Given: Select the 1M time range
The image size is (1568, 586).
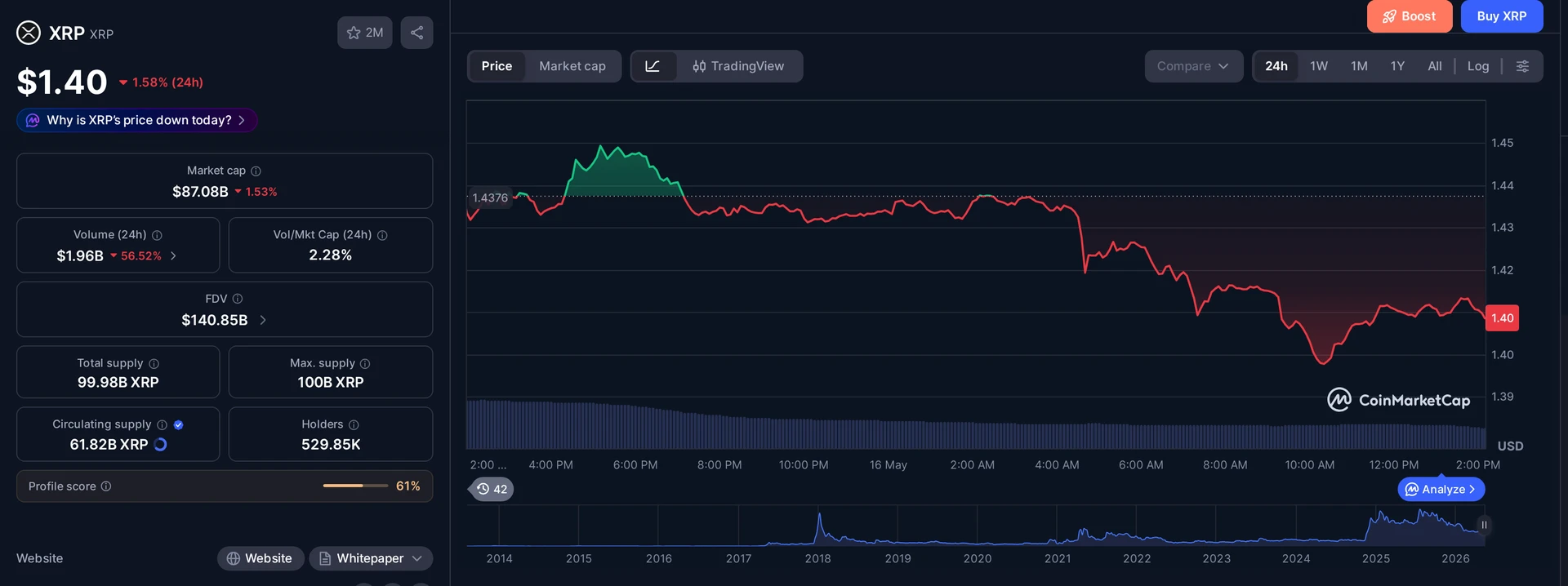Looking at the screenshot, I should click(x=1359, y=66).
